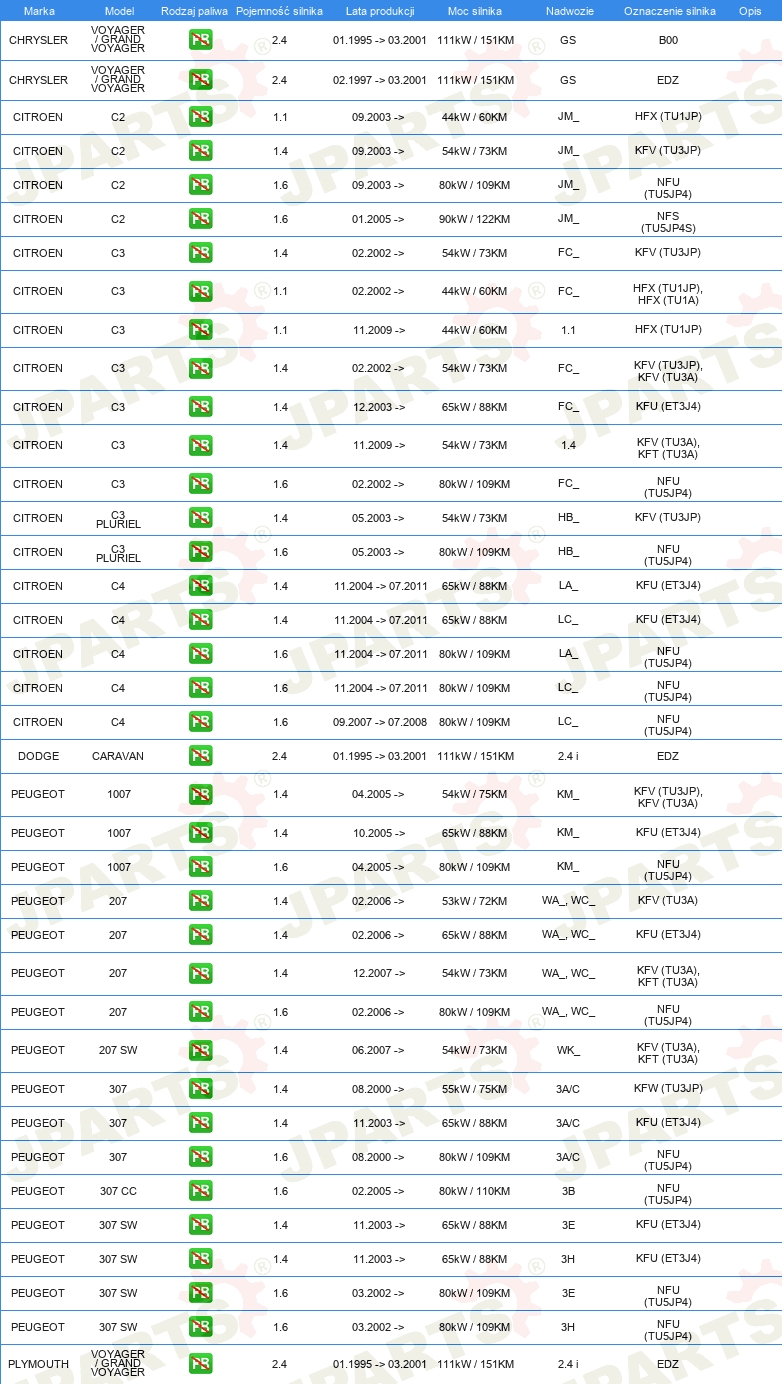
Task: Click the petrol icon in Chrysler Voyager EDZ row
Action: click(200, 80)
